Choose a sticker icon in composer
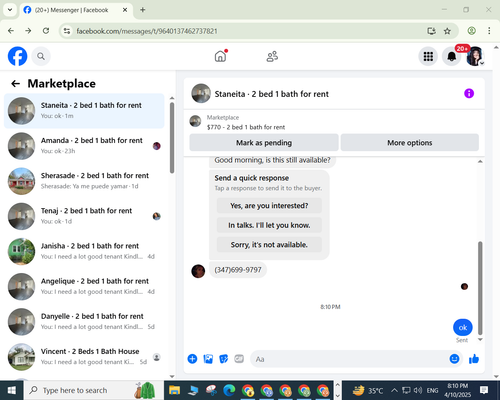Screen dimensions: 500x400 (x=224, y=359)
